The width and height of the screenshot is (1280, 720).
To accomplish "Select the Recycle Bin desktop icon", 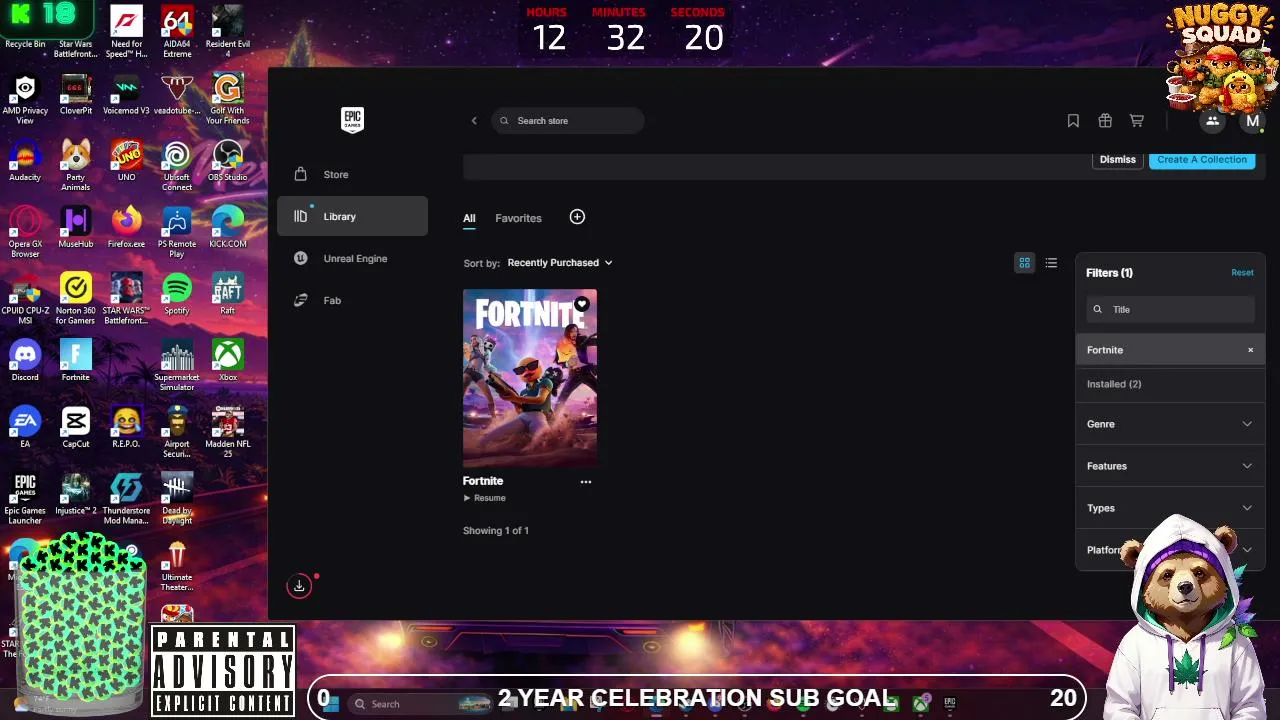I will point(25,27).
